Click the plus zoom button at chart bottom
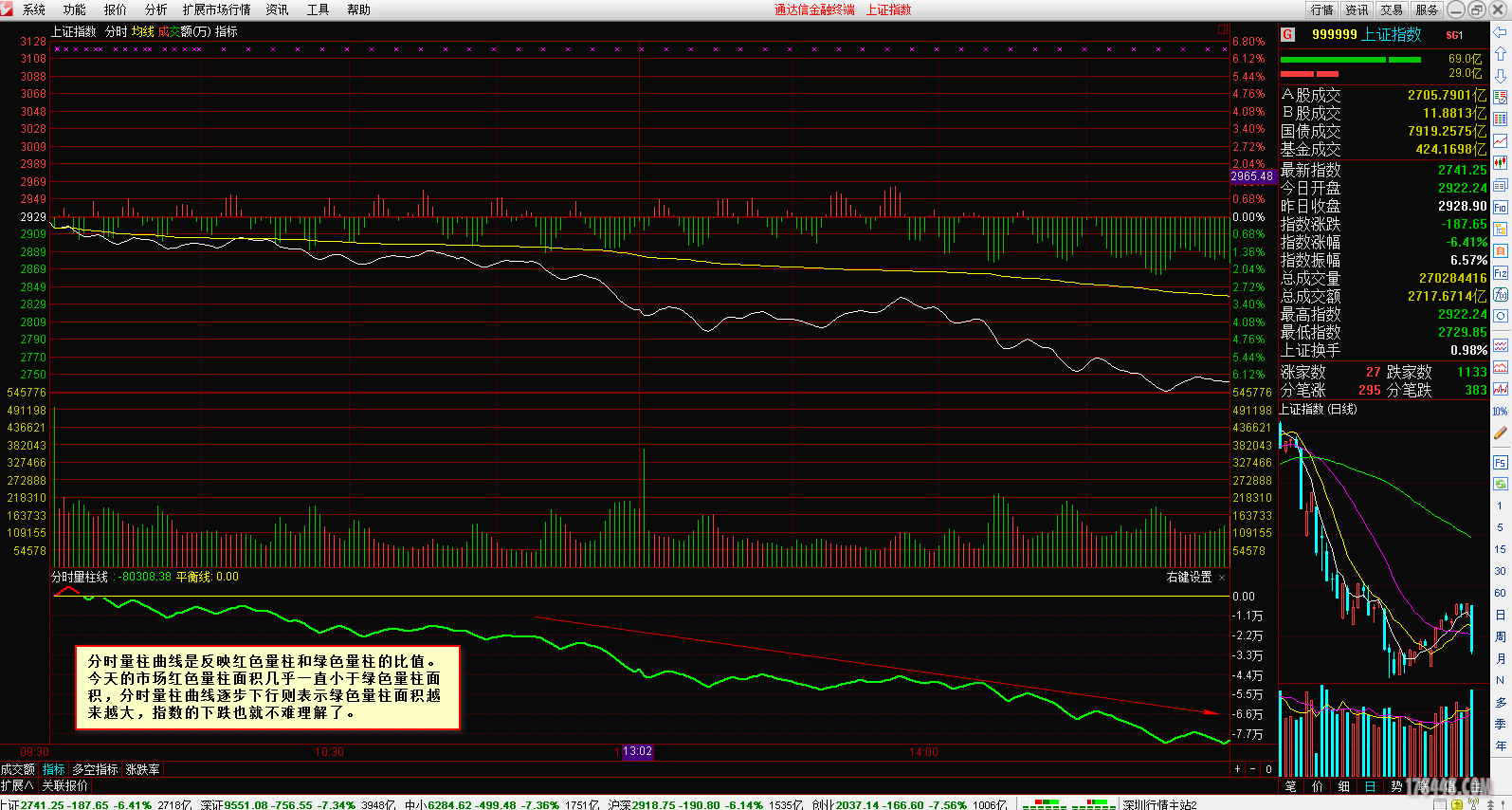The width and height of the screenshot is (1512, 810). tap(1237, 769)
